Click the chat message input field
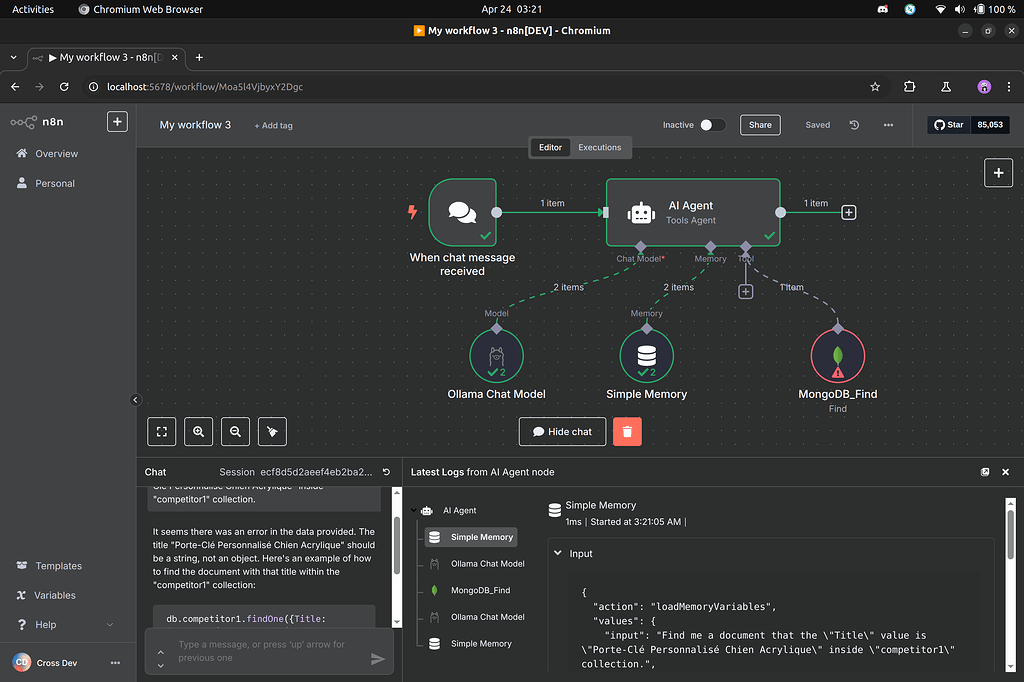This screenshot has height=682, width=1024. pyautogui.click(x=263, y=651)
